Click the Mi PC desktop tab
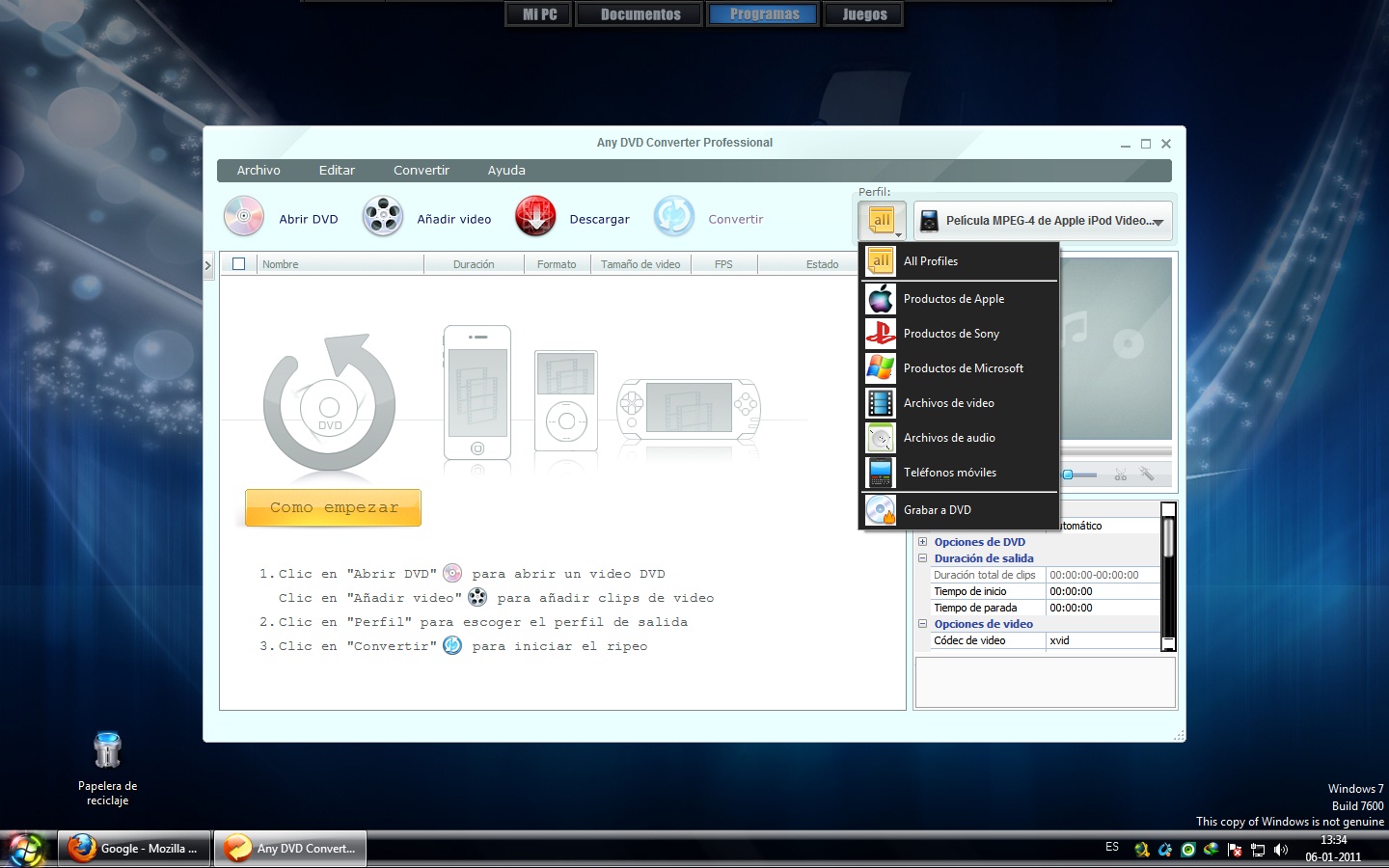Screen dimensions: 1389x868 coord(539,14)
